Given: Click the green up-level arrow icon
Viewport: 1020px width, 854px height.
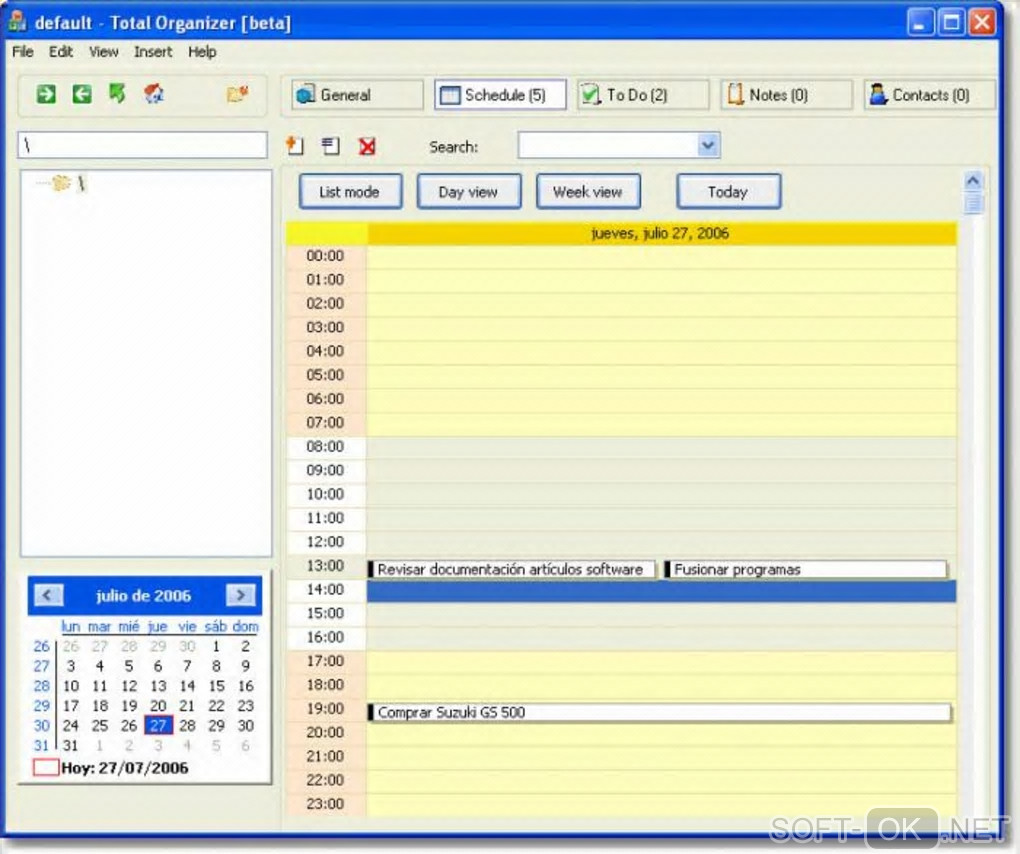Looking at the screenshot, I should pyautogui.click(x=117, y=94).
